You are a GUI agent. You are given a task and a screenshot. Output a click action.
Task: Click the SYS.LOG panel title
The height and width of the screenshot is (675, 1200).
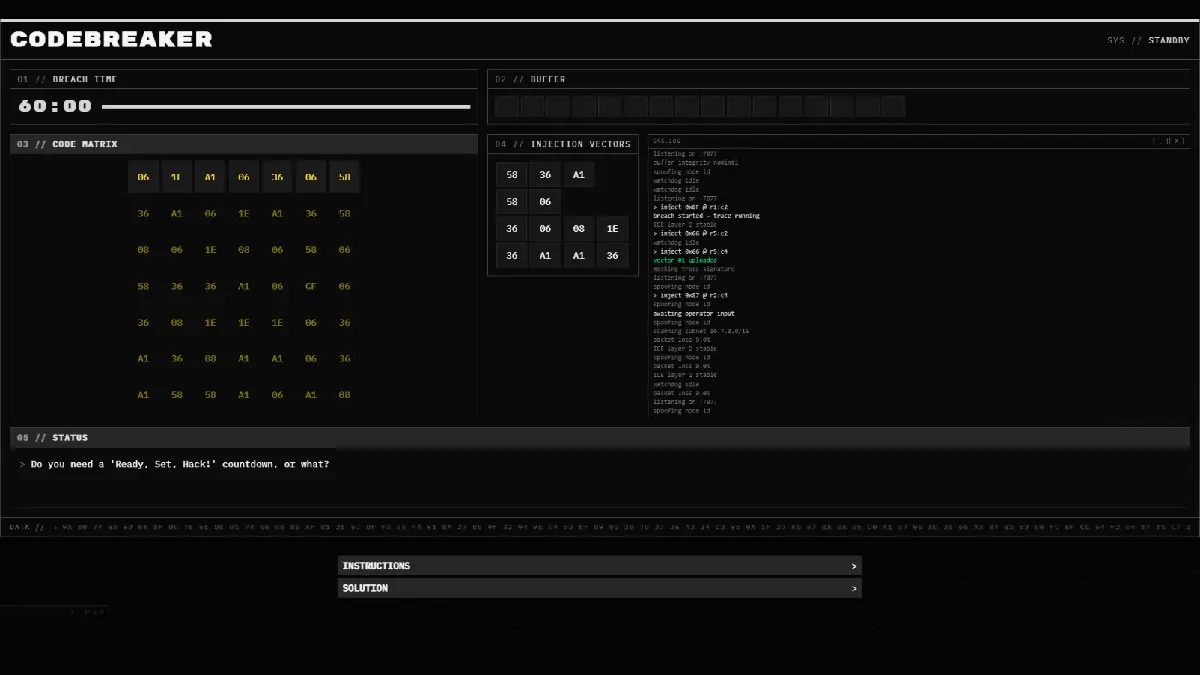point(666,141)
